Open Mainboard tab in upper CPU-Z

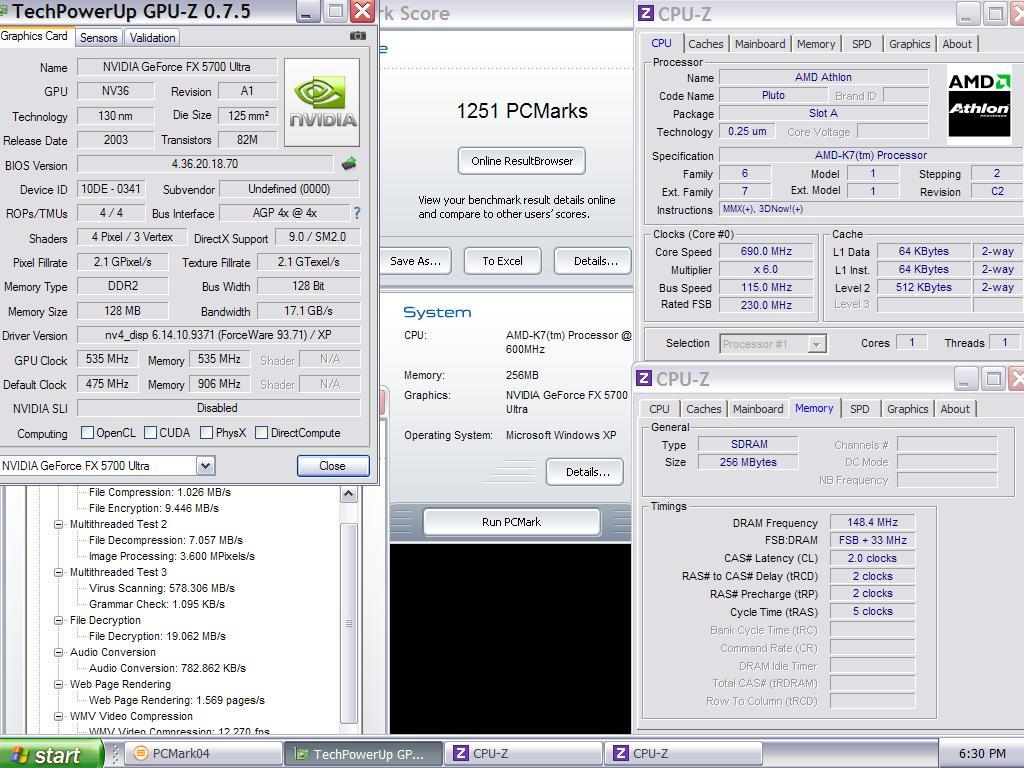(x=760, y=44)
